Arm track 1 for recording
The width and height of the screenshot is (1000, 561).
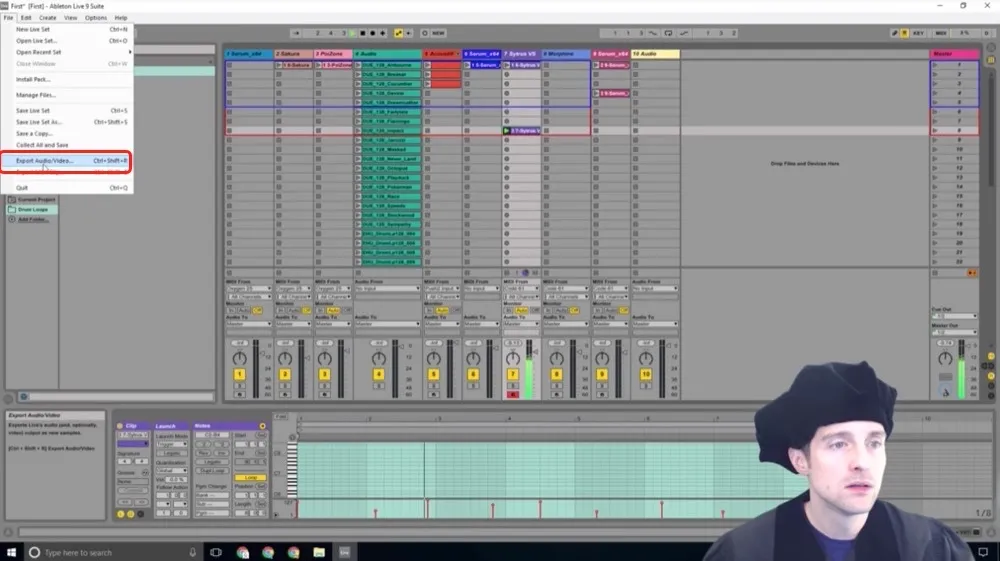pyautogui.click(x=239, y=395)
